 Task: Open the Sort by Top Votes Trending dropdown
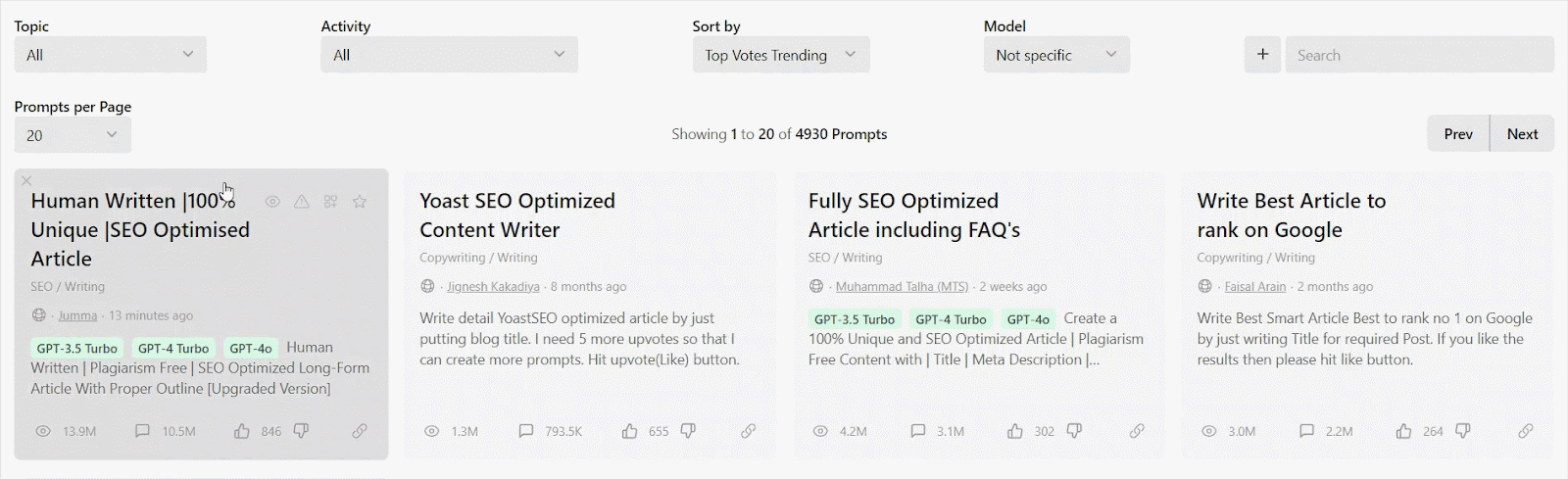click(x=780, y=55)
